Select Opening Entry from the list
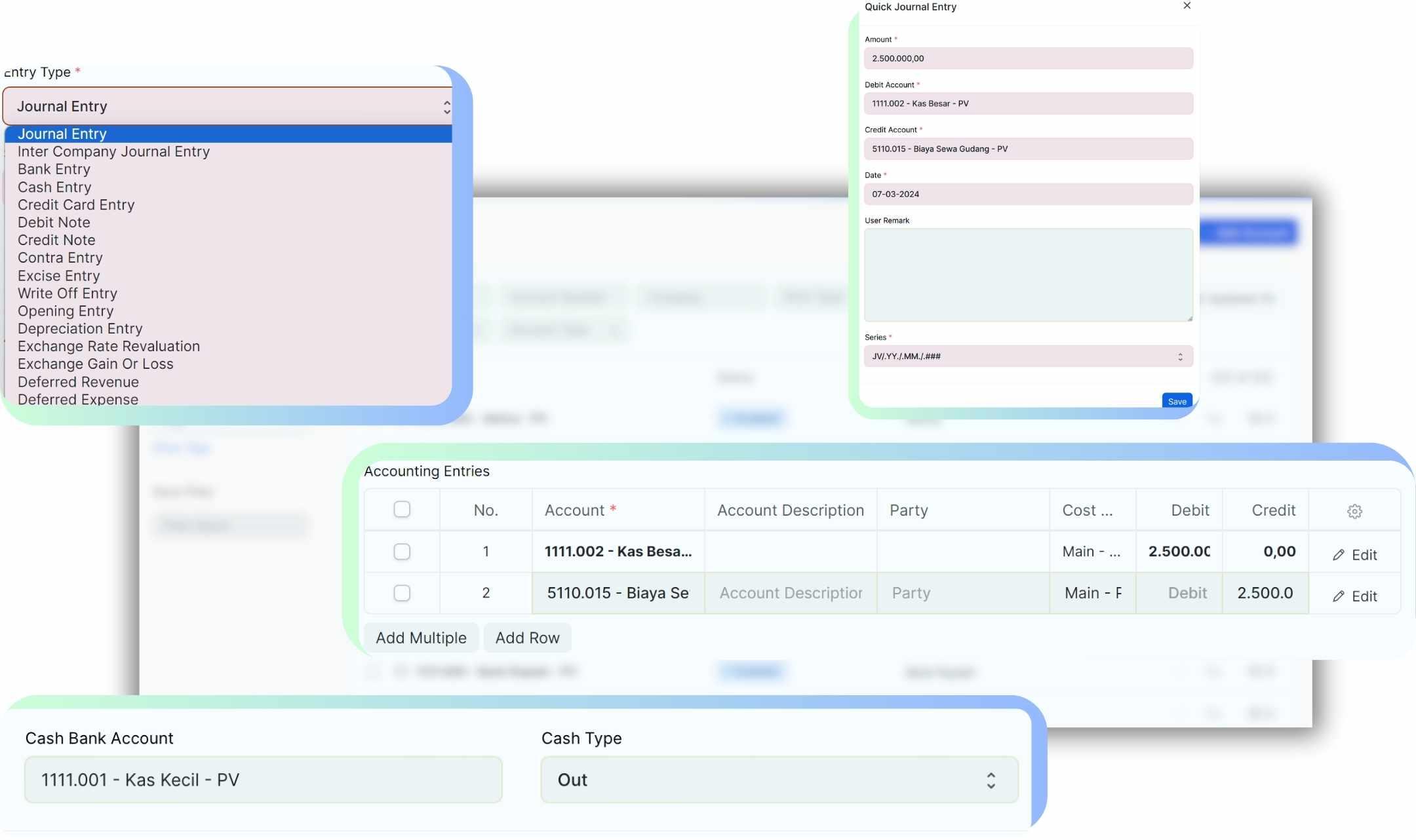1416x840 pixels. coord(66,311)
